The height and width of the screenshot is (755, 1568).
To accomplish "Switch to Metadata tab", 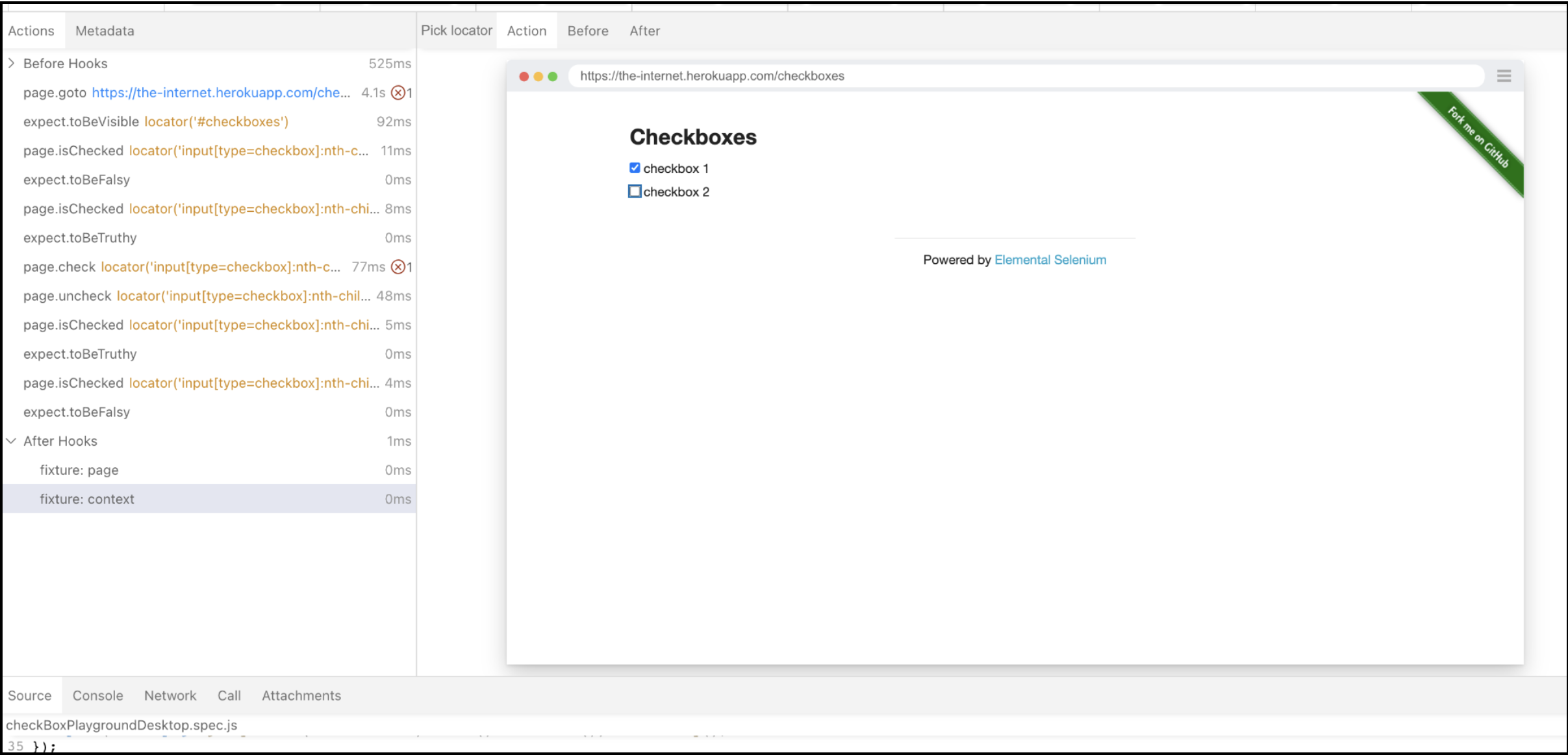I will pyautogui.click(x=105, y=31).
